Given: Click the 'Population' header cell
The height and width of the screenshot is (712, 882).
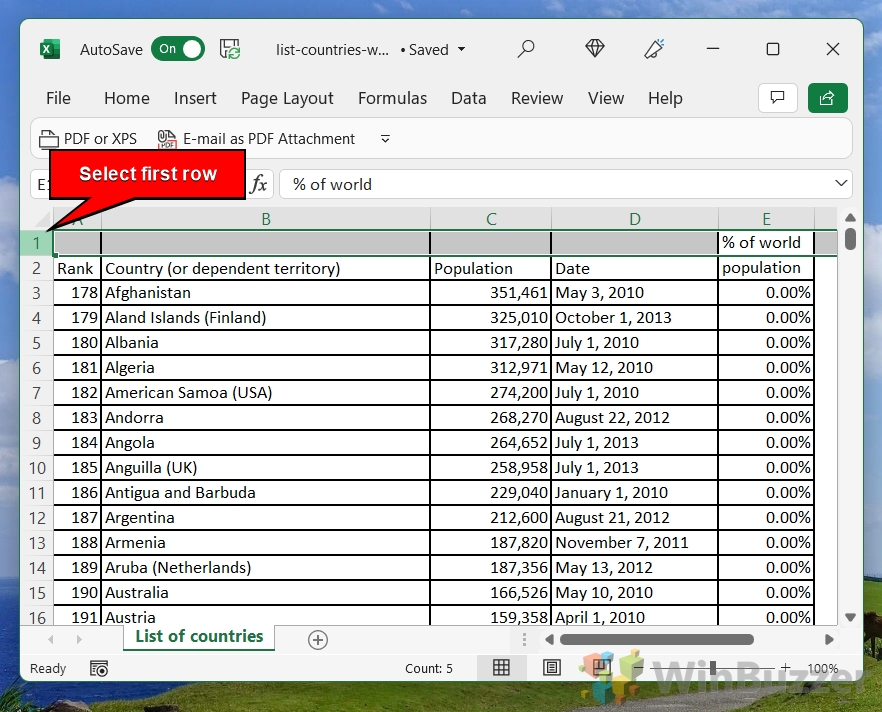Looking at the screenshot, I should click(x=490, y=268).
